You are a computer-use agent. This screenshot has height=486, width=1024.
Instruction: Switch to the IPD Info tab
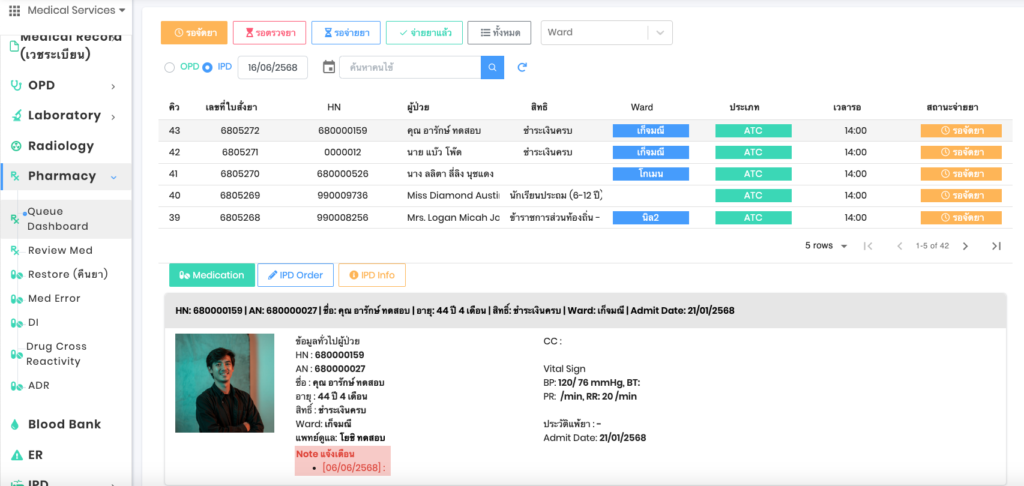pos(372,275)
